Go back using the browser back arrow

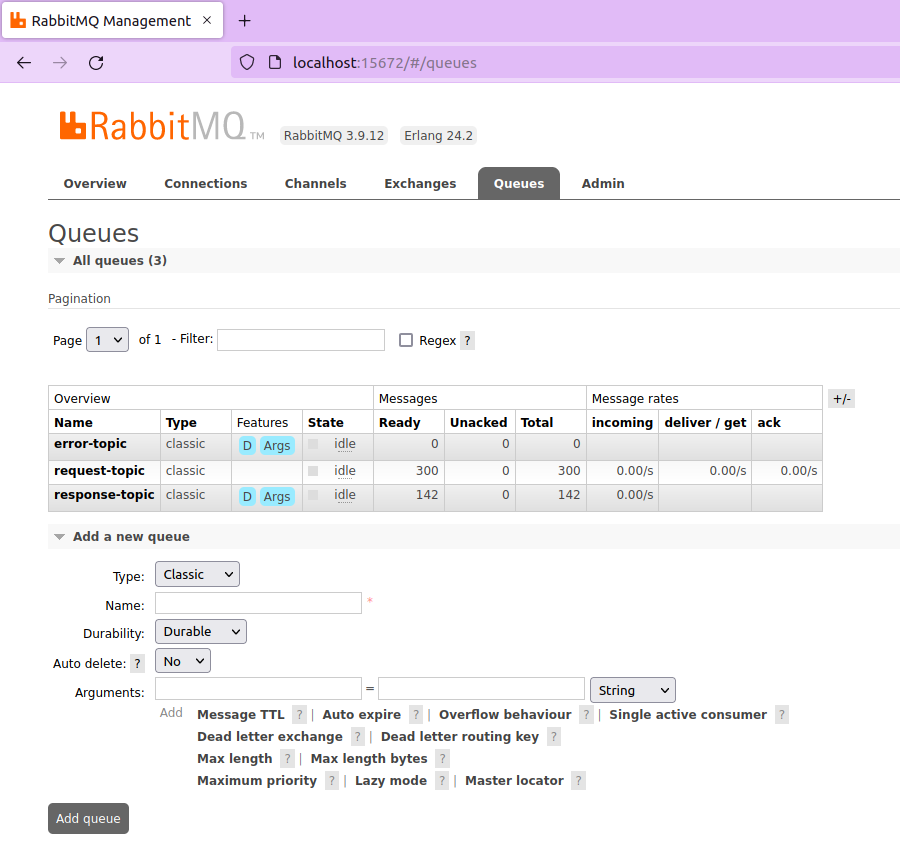click(x=24, y=63)
